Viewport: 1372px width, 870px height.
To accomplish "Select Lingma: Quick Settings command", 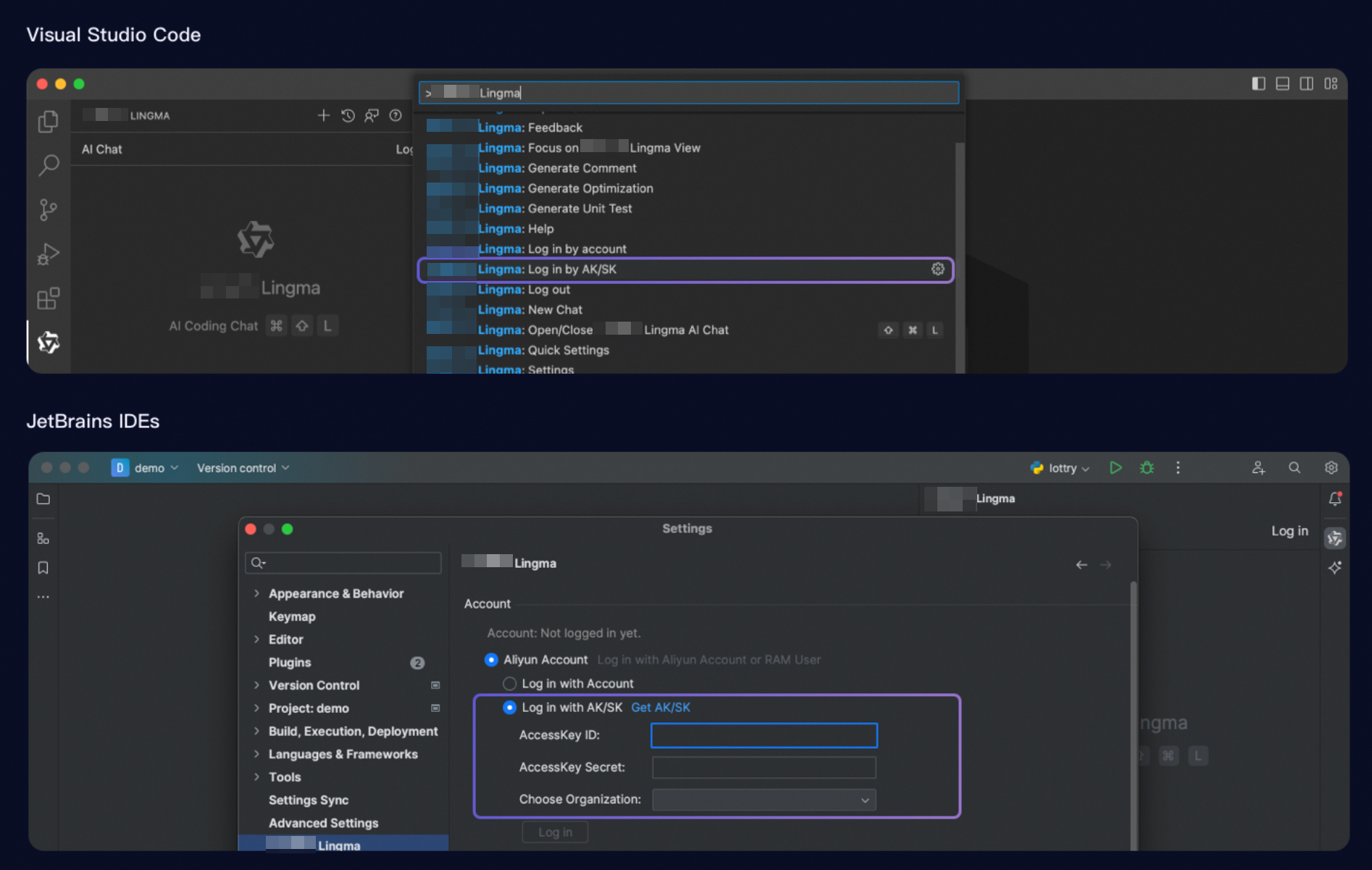I will click(685, 350).
